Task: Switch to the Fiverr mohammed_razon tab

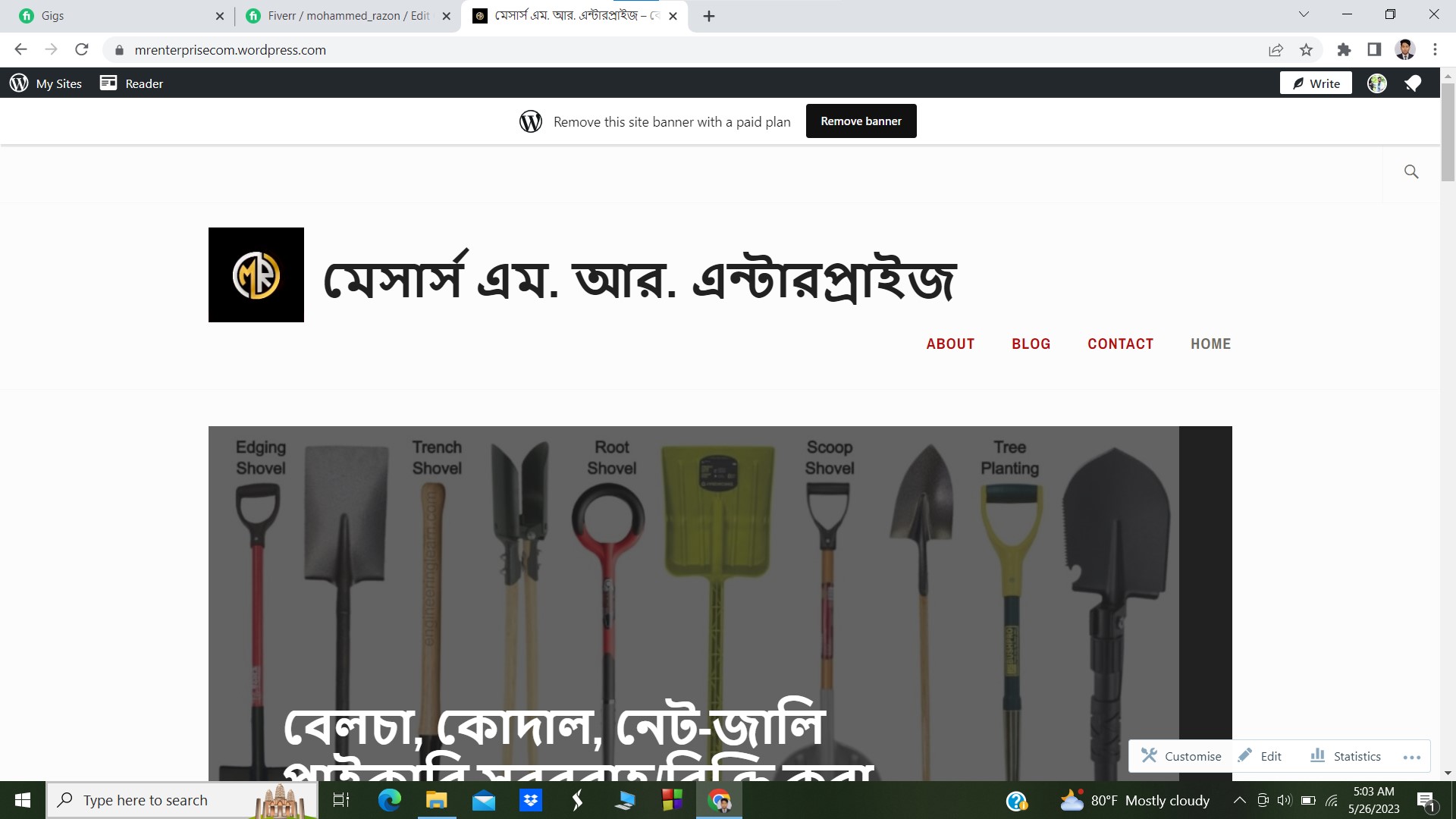Action: [x=349, y=16]
